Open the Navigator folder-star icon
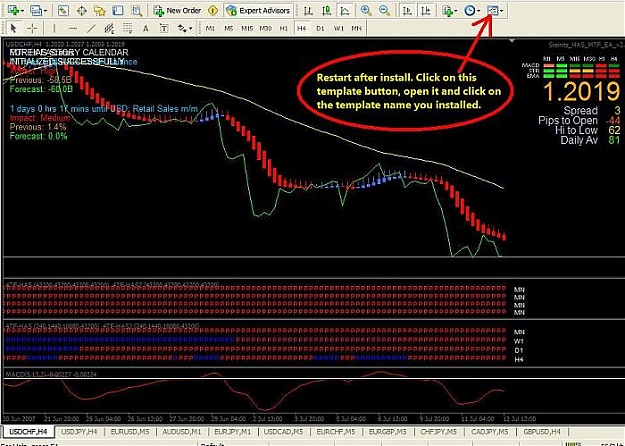Image resolution: width=625 pixels, height=446 pixels. 100,11
